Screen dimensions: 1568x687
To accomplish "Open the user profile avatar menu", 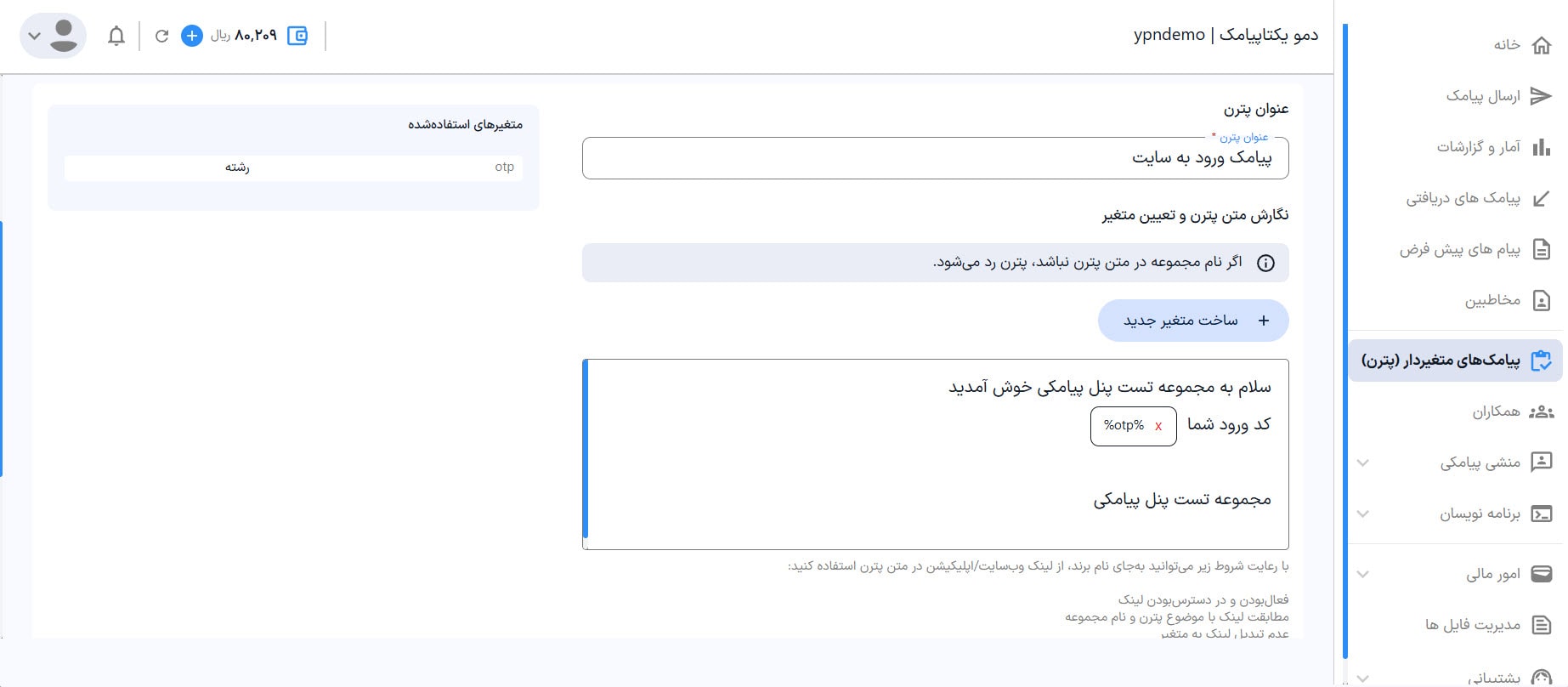I will coord(53,36).
